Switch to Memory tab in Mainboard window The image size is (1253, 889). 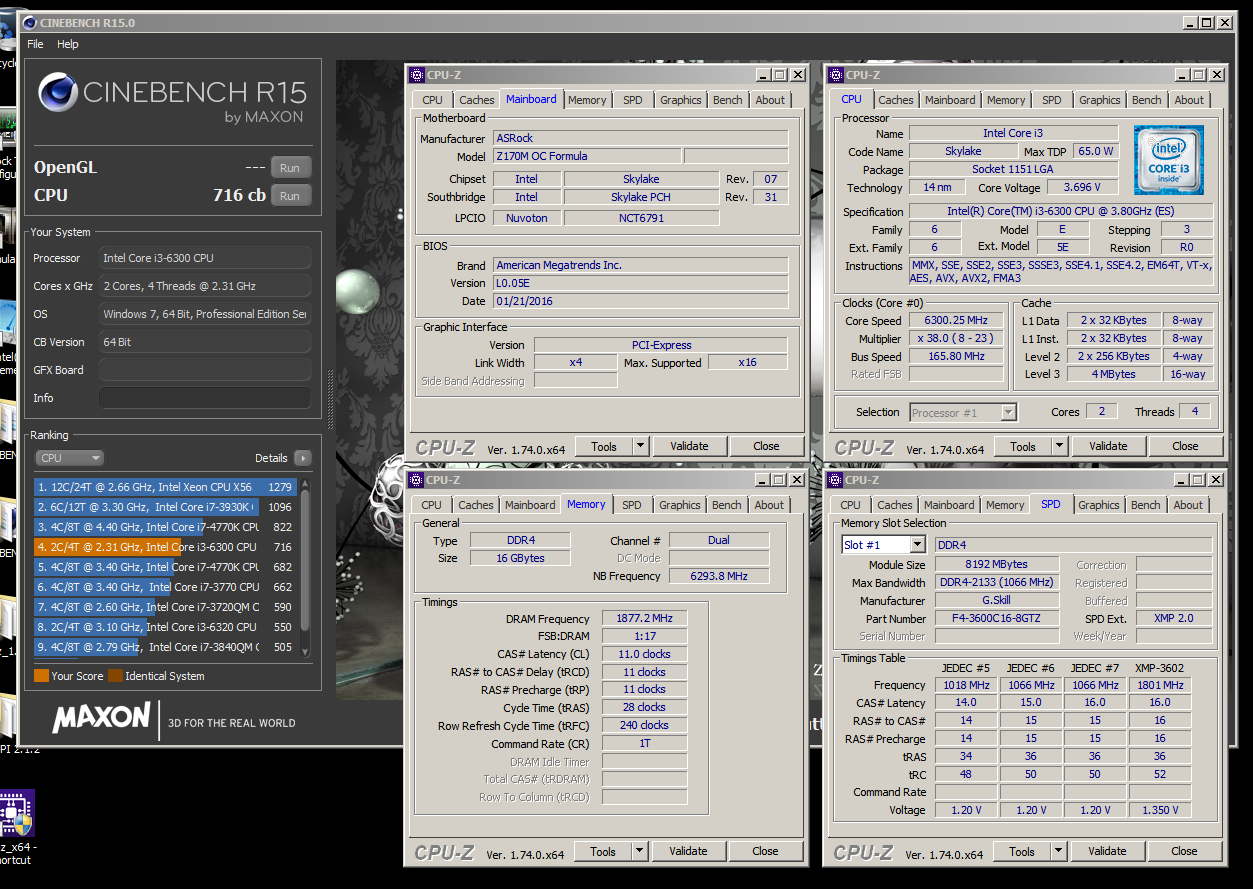coord(587,100)
